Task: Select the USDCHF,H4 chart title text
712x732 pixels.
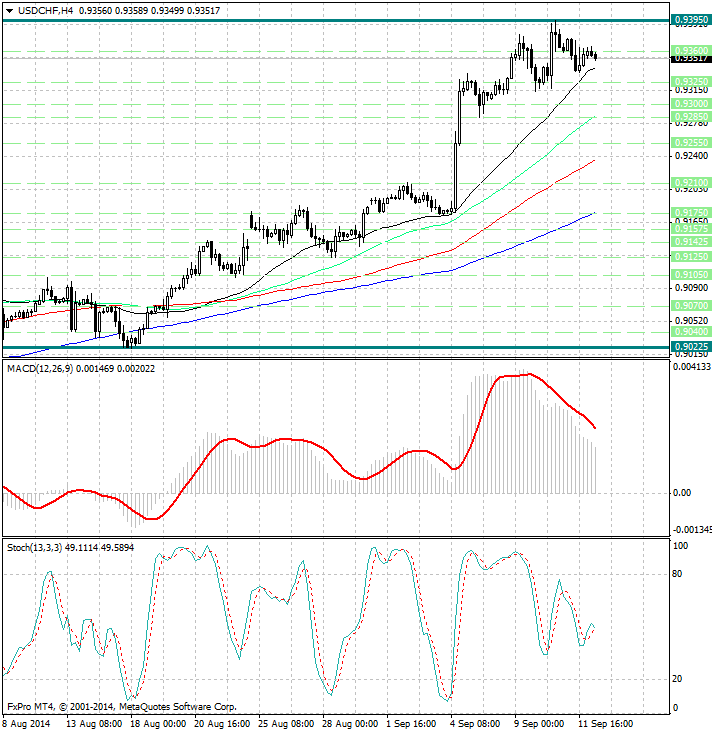Action: click(46, 10)
